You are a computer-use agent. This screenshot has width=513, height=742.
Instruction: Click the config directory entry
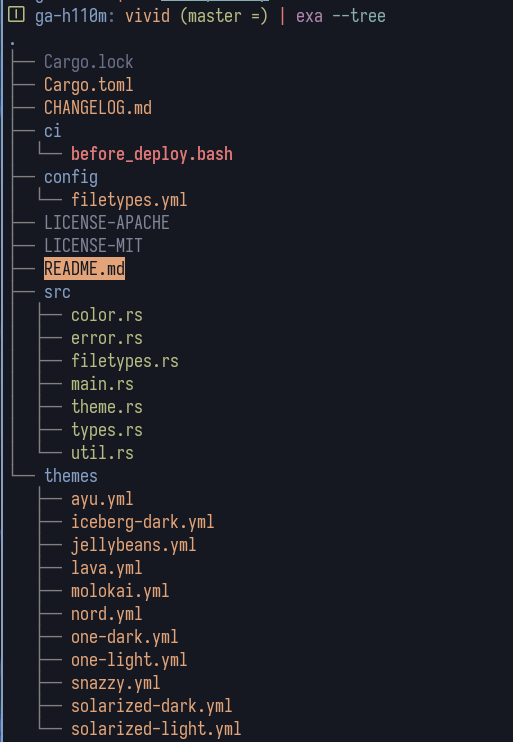point(71,177)
